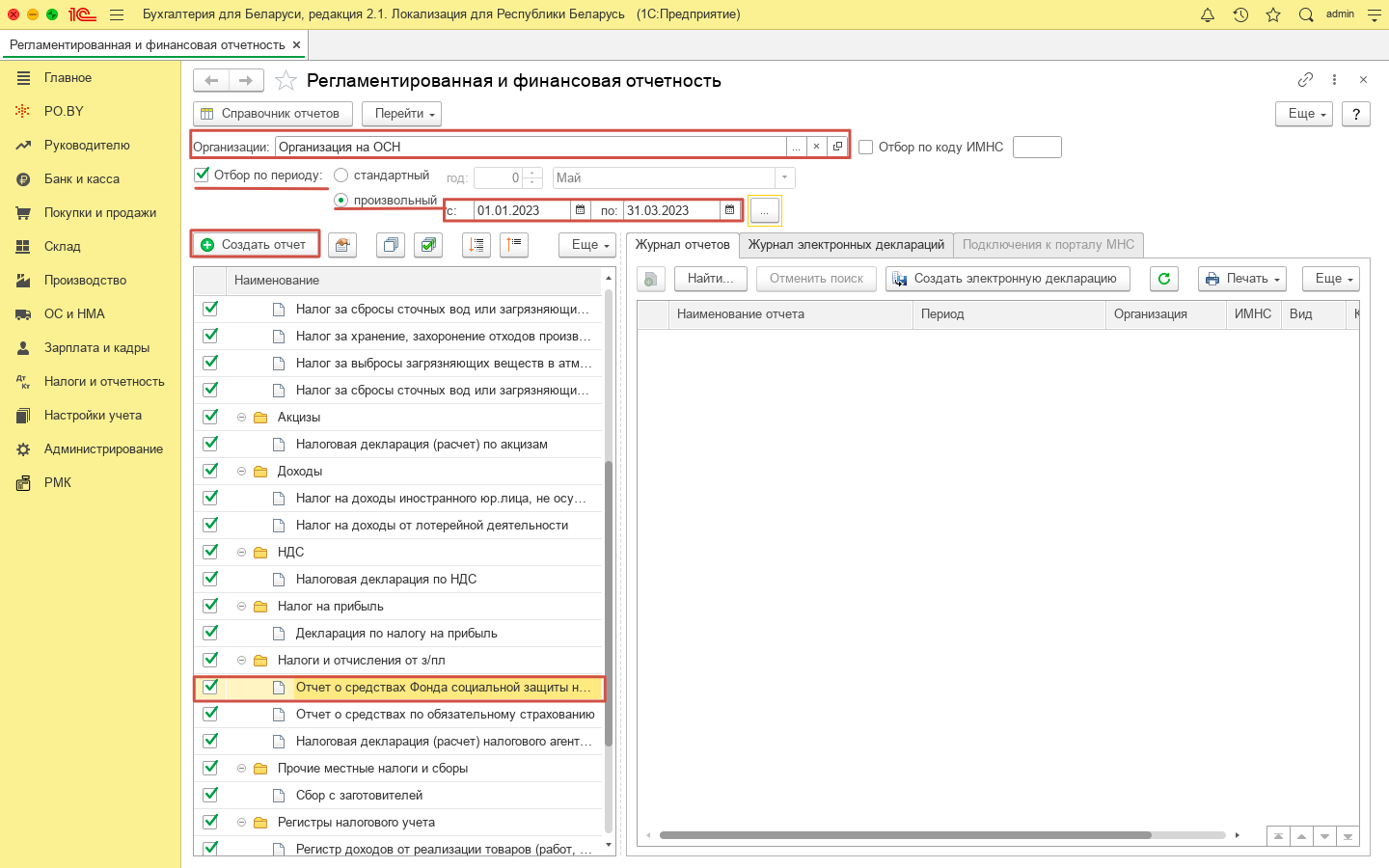
Task: Open notifications bell icon
Action: click(x=1208, y=14)
